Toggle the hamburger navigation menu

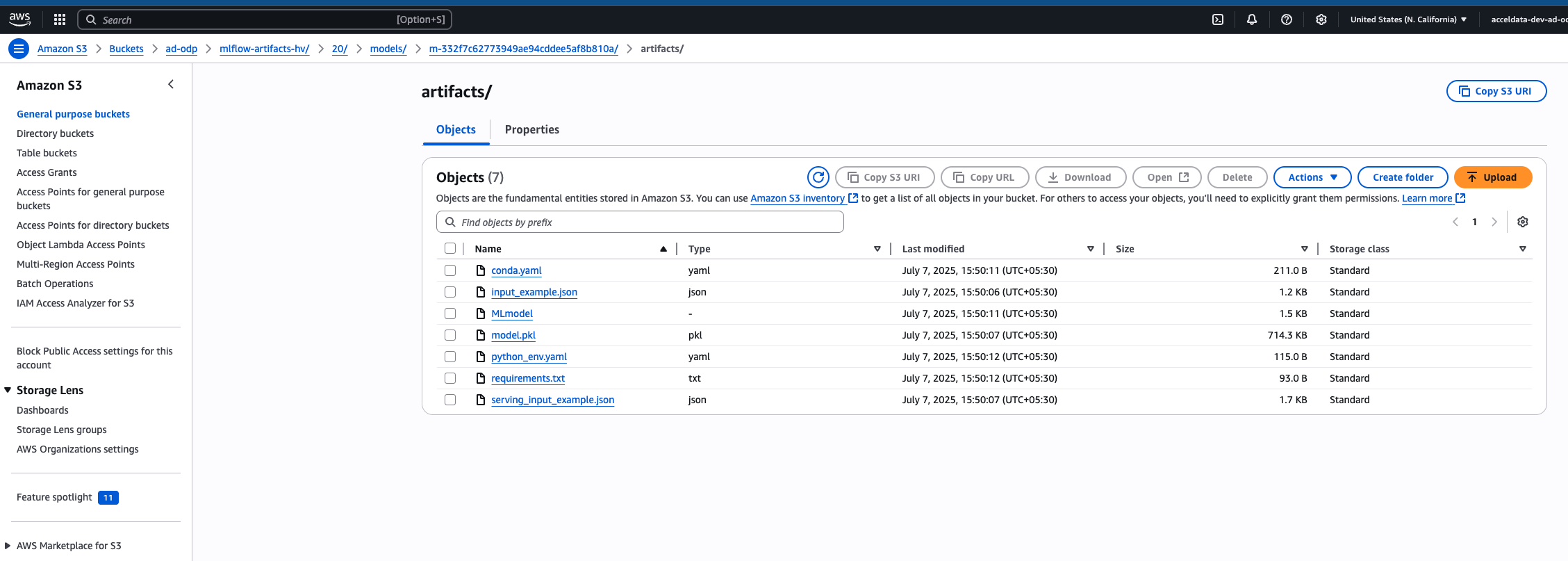19,49
